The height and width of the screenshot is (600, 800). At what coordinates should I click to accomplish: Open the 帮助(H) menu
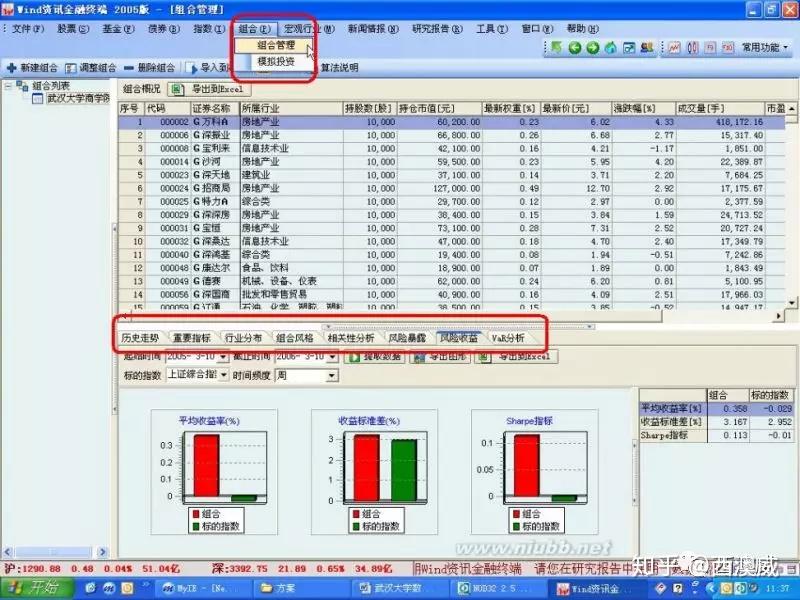(583, 29)
